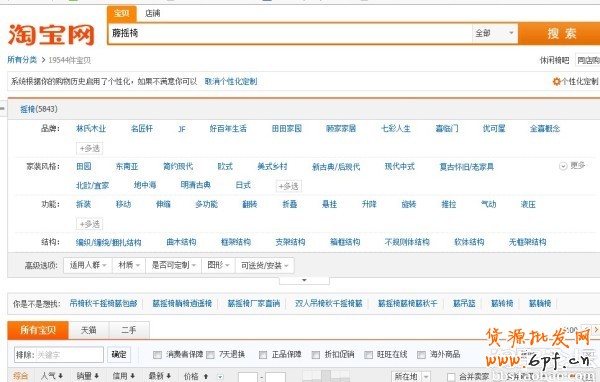Viewport: 600px width, 382px height.
Task: Sort by 价格 ascending
Action: 196,376
